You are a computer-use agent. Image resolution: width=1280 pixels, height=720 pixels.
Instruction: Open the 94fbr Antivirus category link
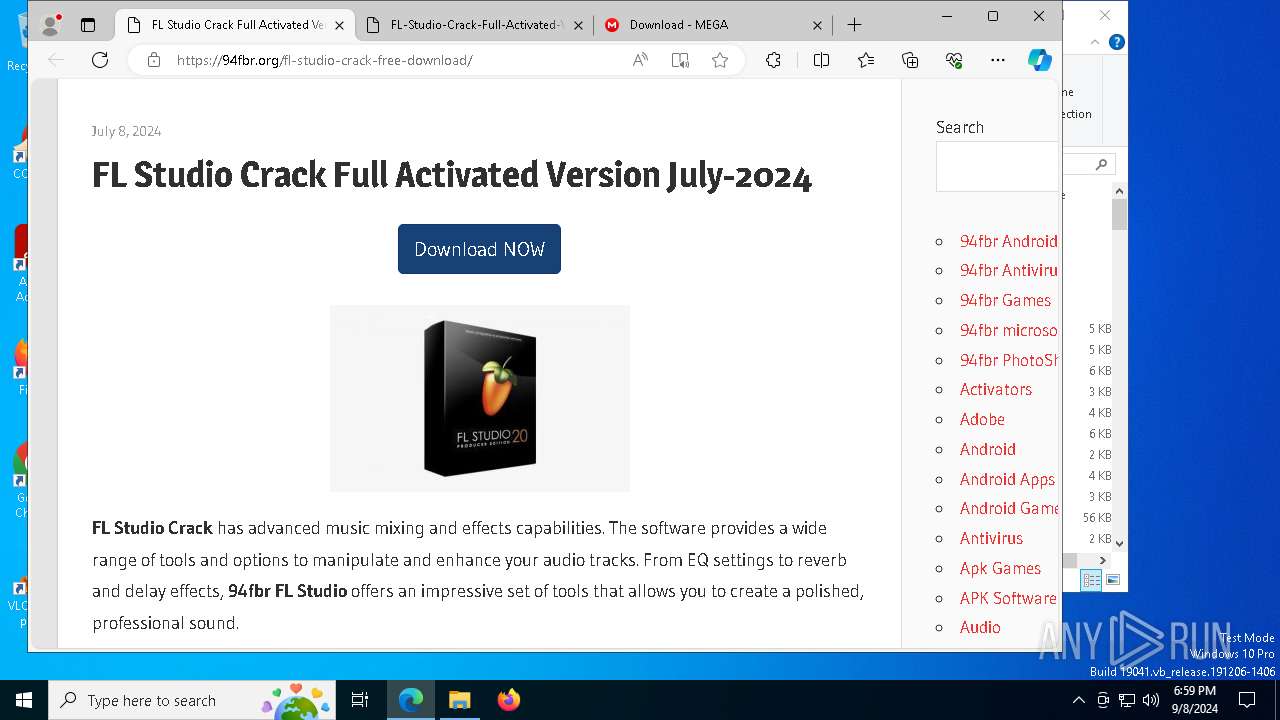tap(1008, 270)
